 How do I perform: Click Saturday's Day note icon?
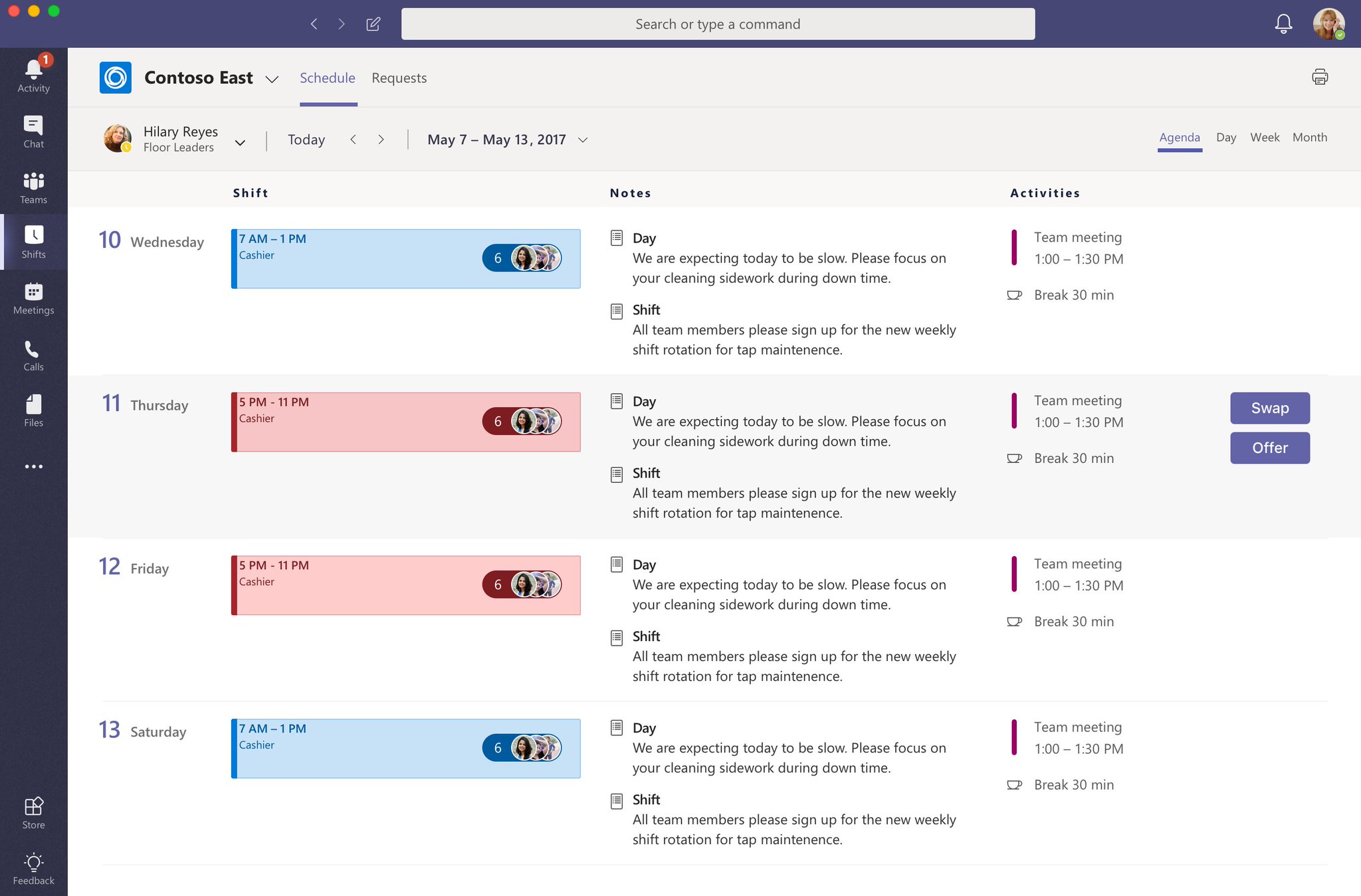coord(617,728)
